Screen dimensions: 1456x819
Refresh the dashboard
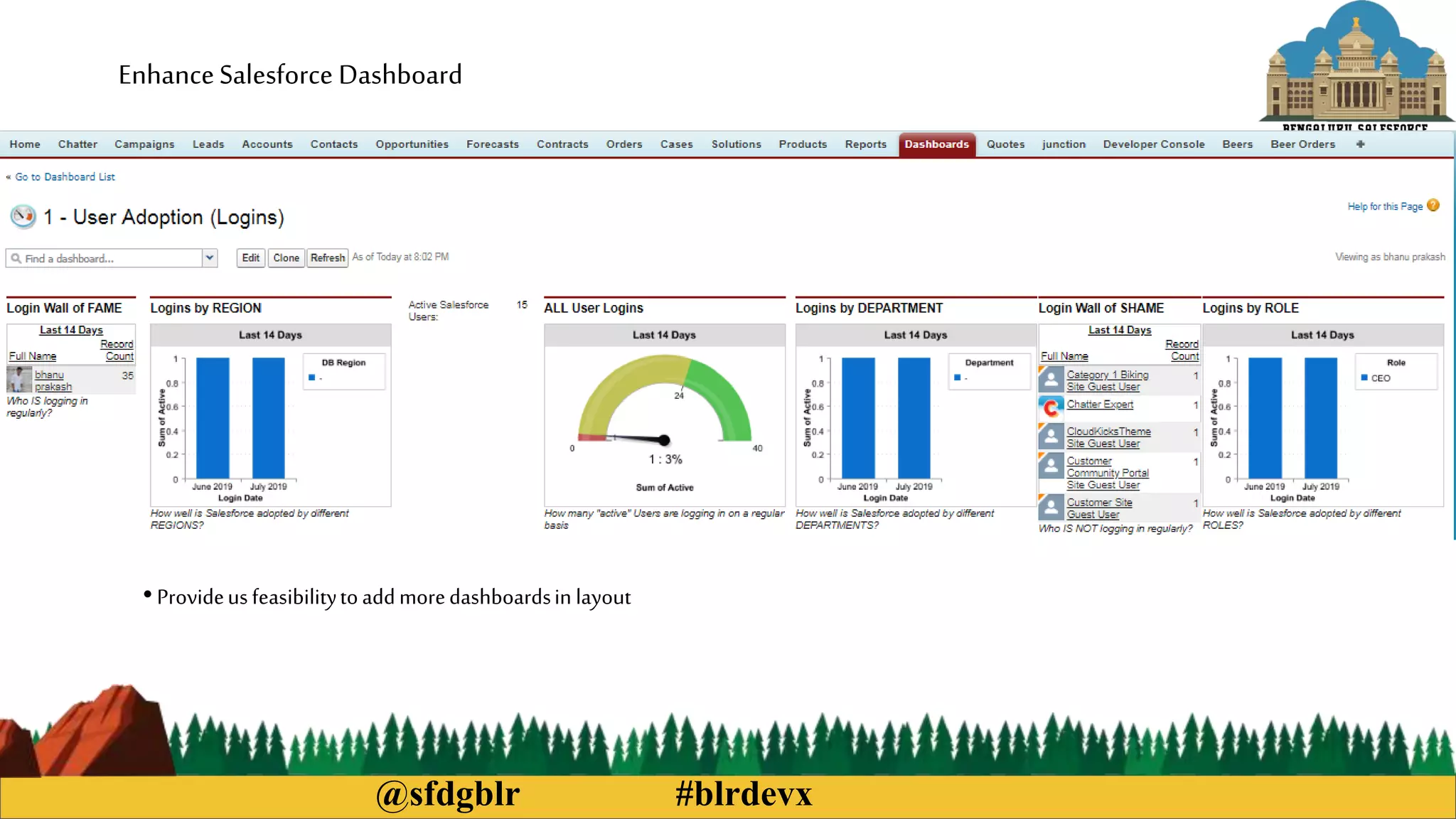pos(327,258)
